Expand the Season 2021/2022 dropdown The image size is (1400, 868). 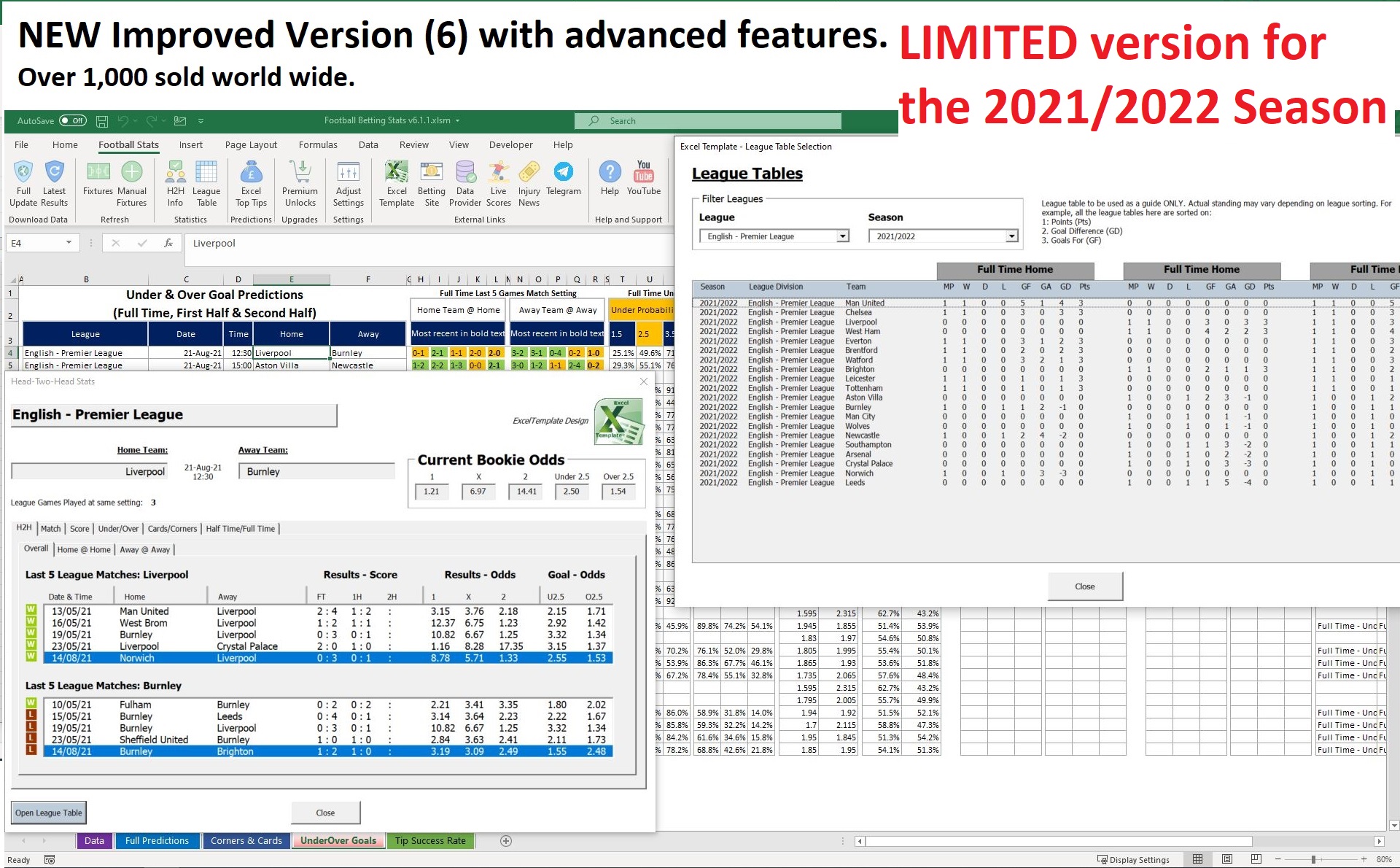[x=1011, y=236]
